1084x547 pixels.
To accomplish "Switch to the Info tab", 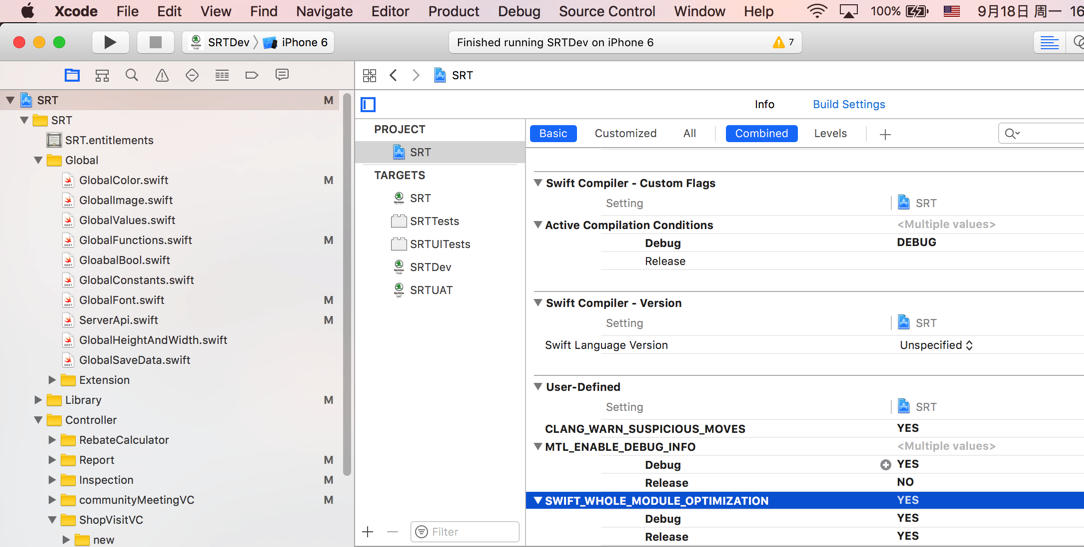I will [765, 104].
